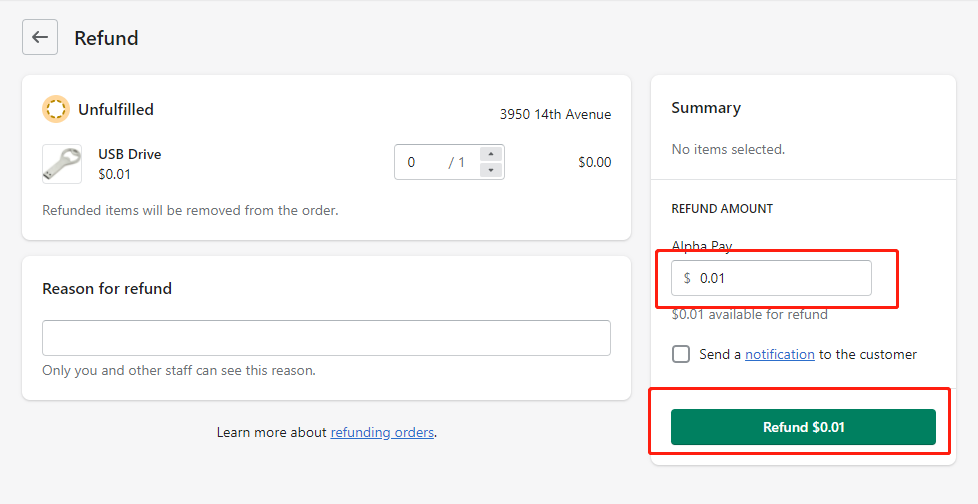Open the USB Drive product thumbnail
The width and height of the screenshot is (978, 504).
[x=62, y=164]
